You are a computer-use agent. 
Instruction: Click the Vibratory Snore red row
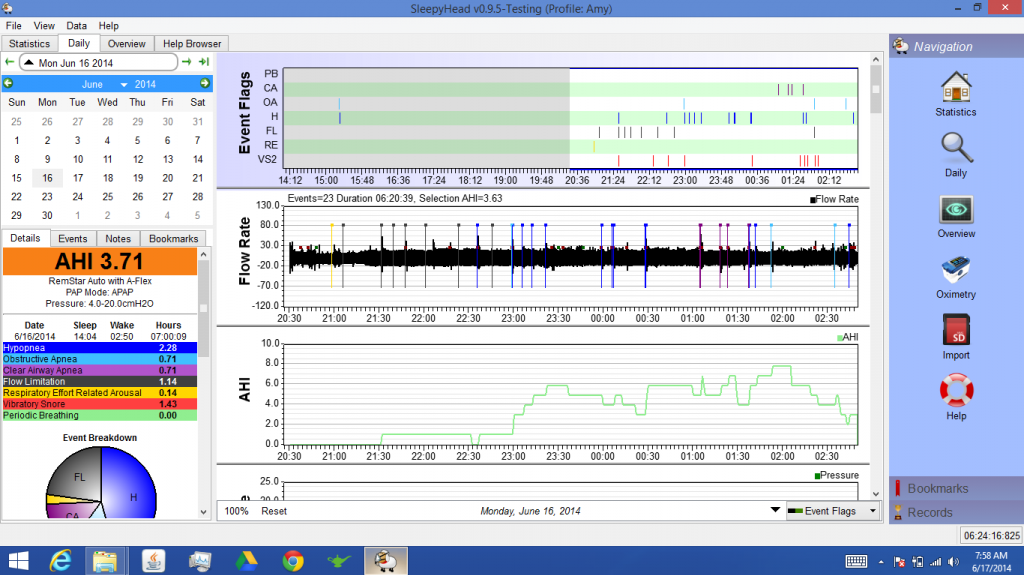[x=100, y=404]
